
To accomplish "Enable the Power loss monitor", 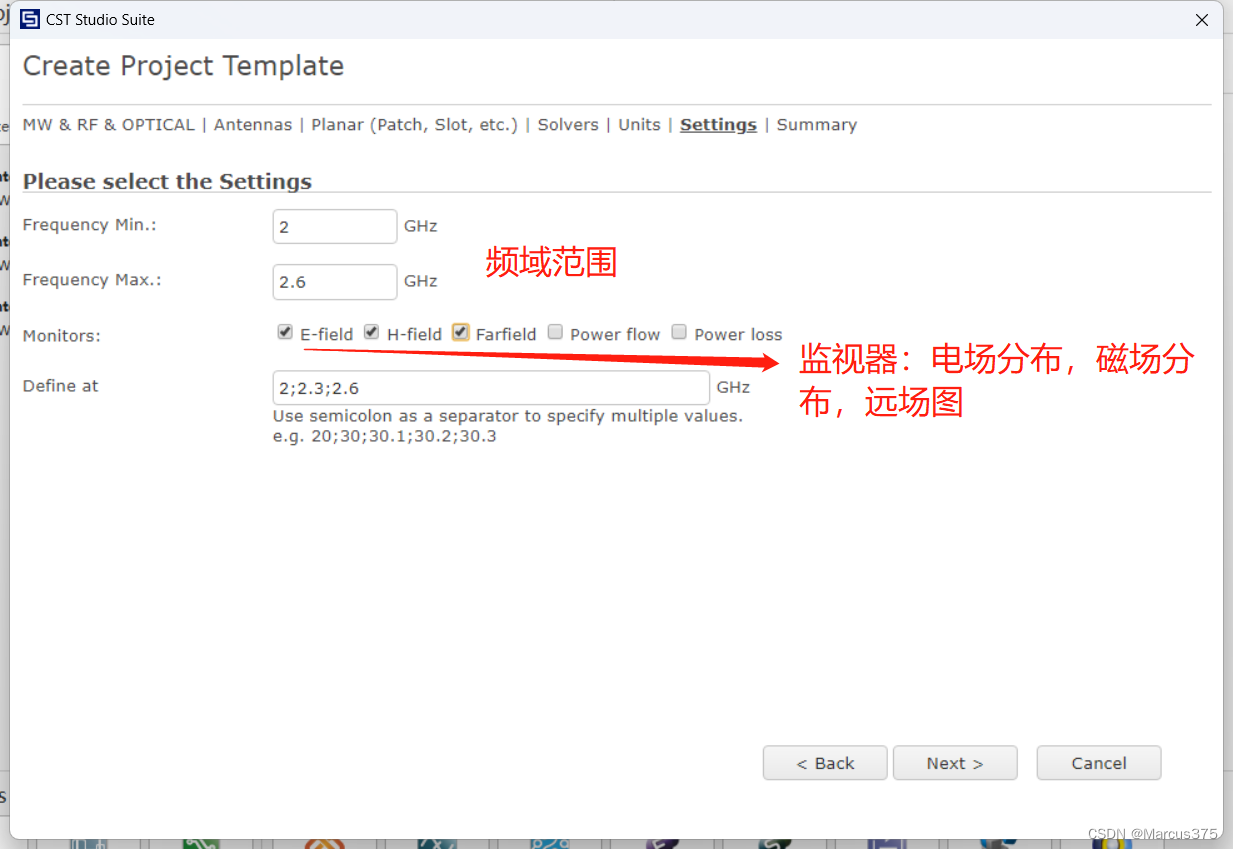I will (679, 331).
